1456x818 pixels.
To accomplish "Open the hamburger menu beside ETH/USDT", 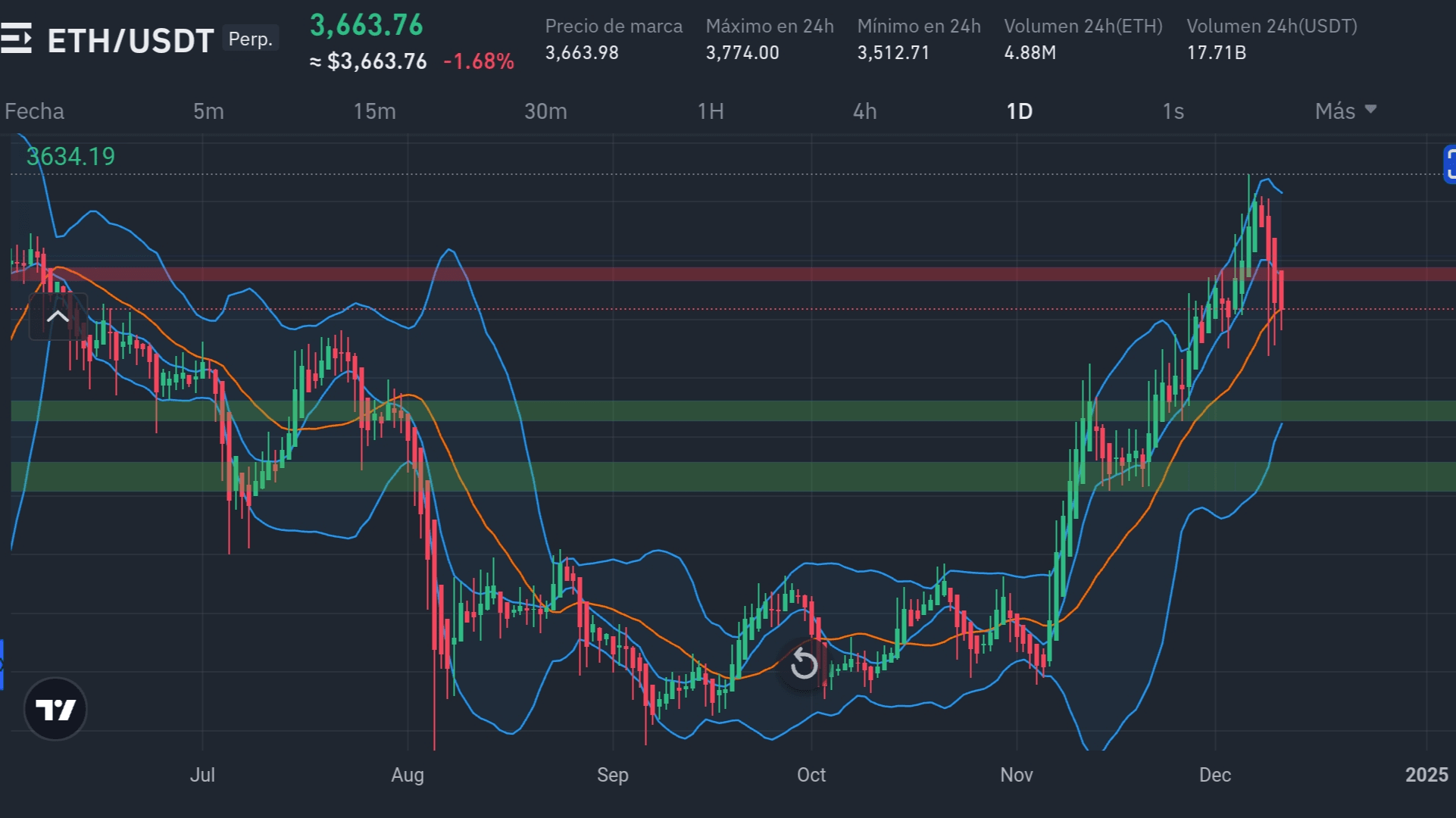I will (16, 38).
